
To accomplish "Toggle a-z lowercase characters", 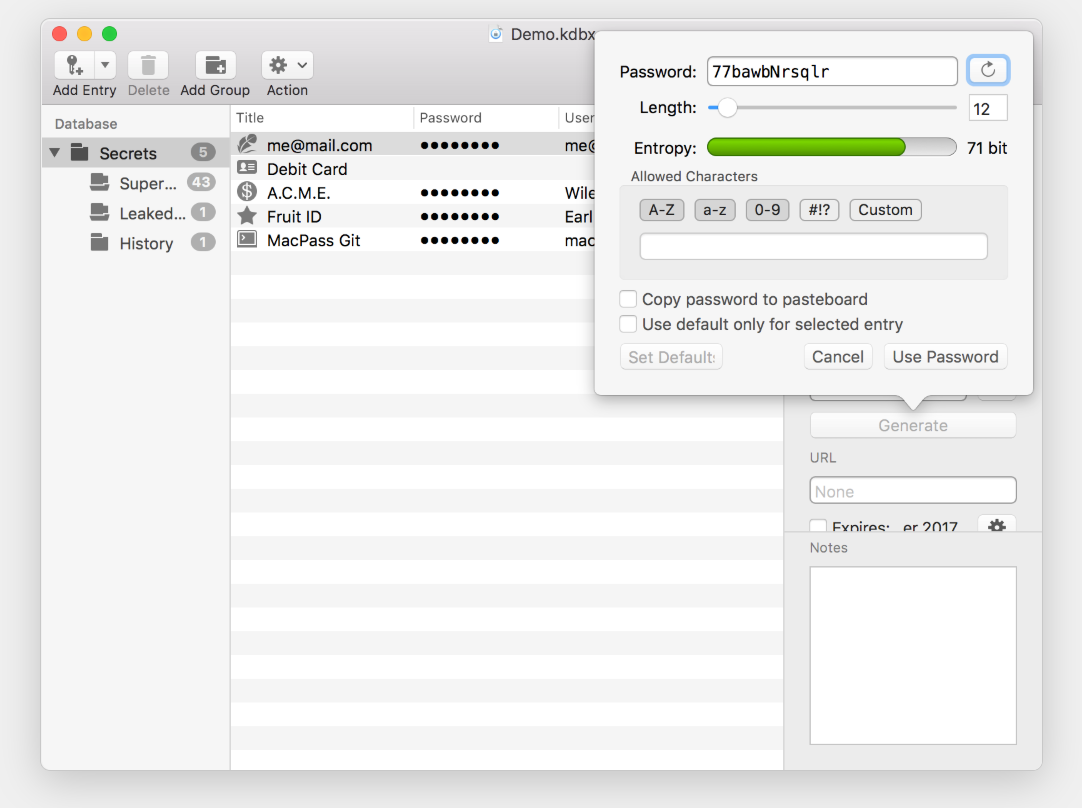I will (x=715, y=210).
